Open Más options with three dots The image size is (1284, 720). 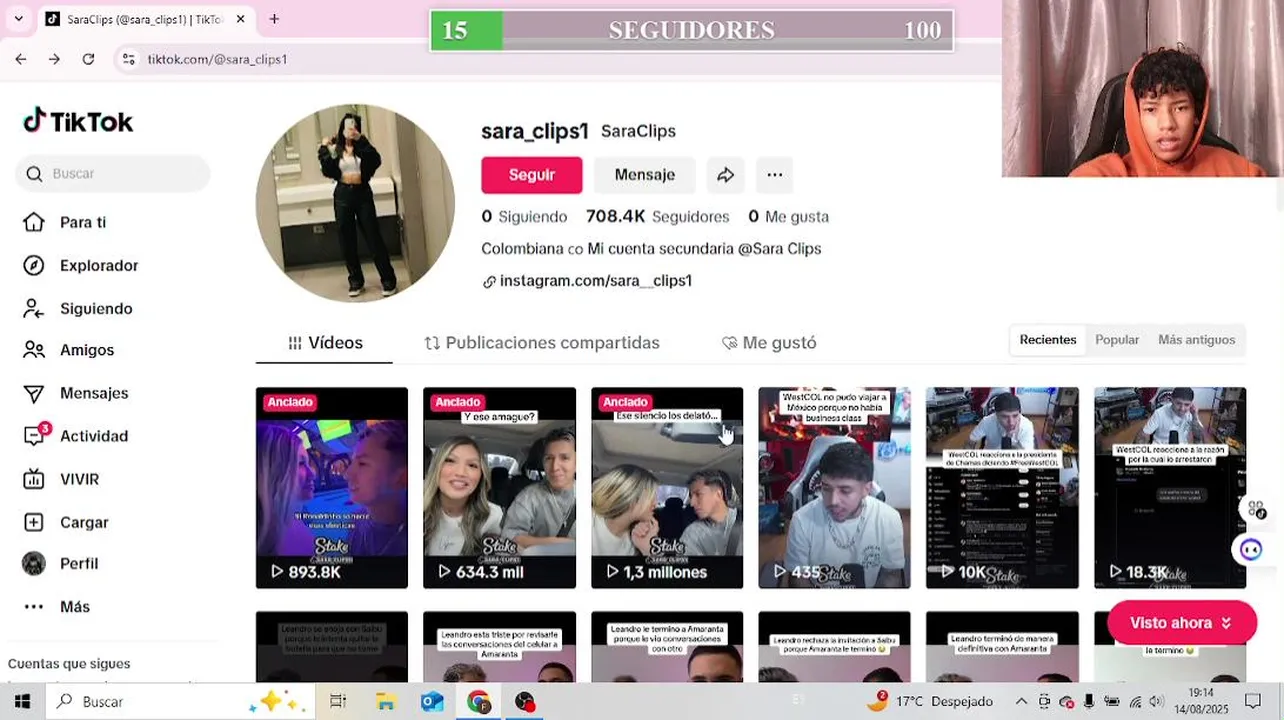(x=56, y=606)
